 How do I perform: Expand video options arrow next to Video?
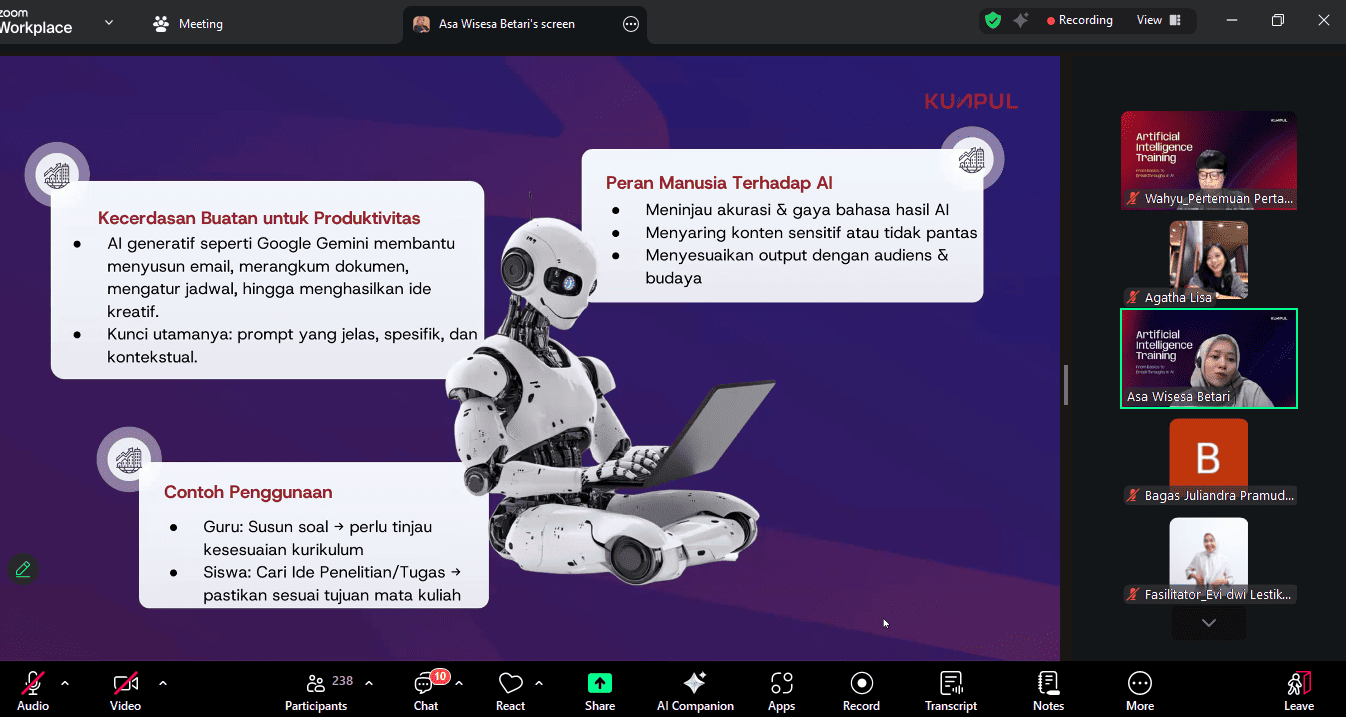coord(163,683)
